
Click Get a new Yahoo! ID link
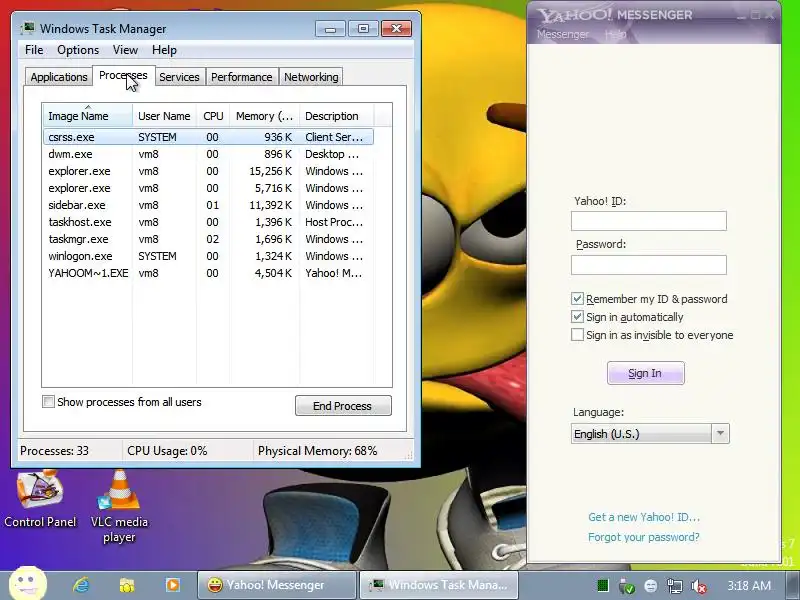pos(644,517)
